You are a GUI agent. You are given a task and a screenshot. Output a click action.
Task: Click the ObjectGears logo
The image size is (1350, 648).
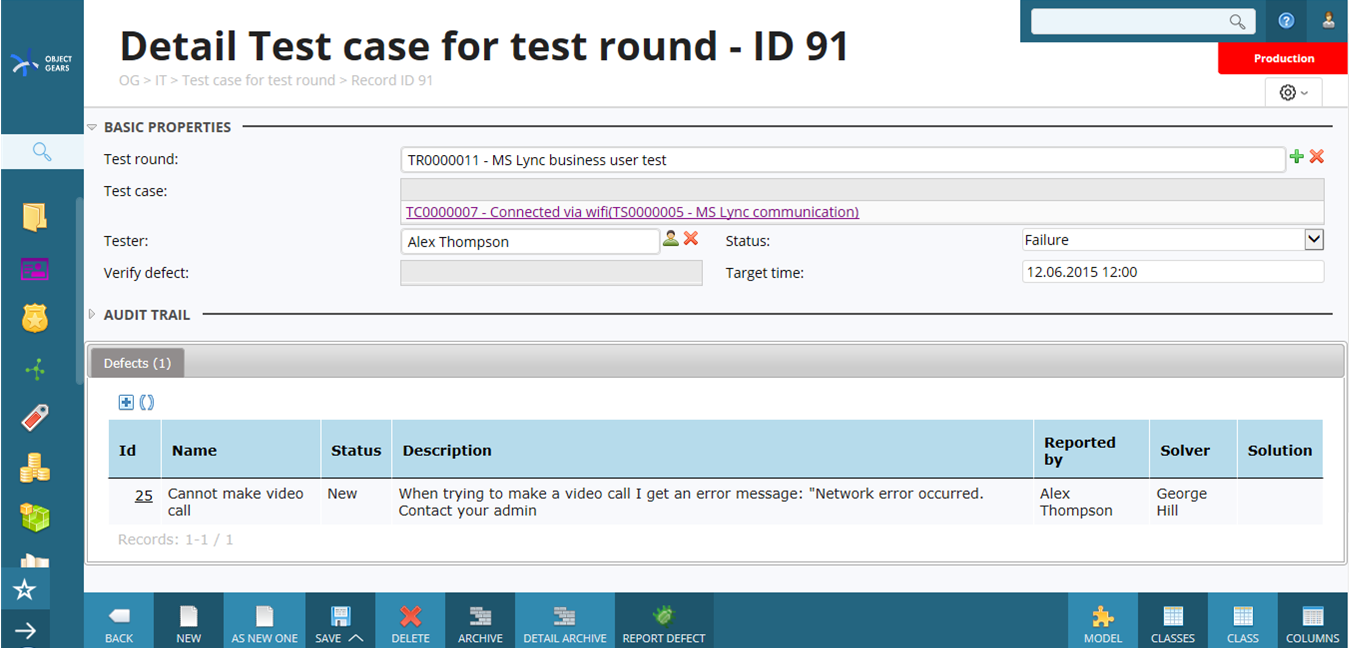(41, 63)
